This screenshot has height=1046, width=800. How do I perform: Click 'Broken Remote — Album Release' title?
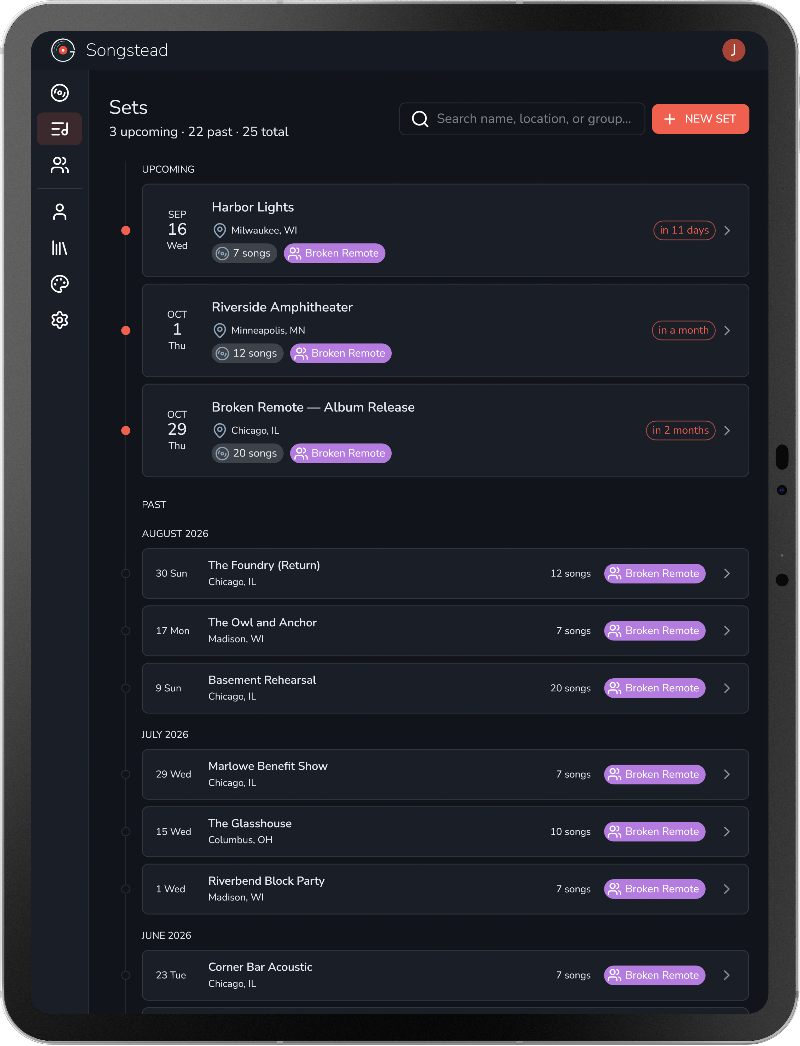pos(313,408)
